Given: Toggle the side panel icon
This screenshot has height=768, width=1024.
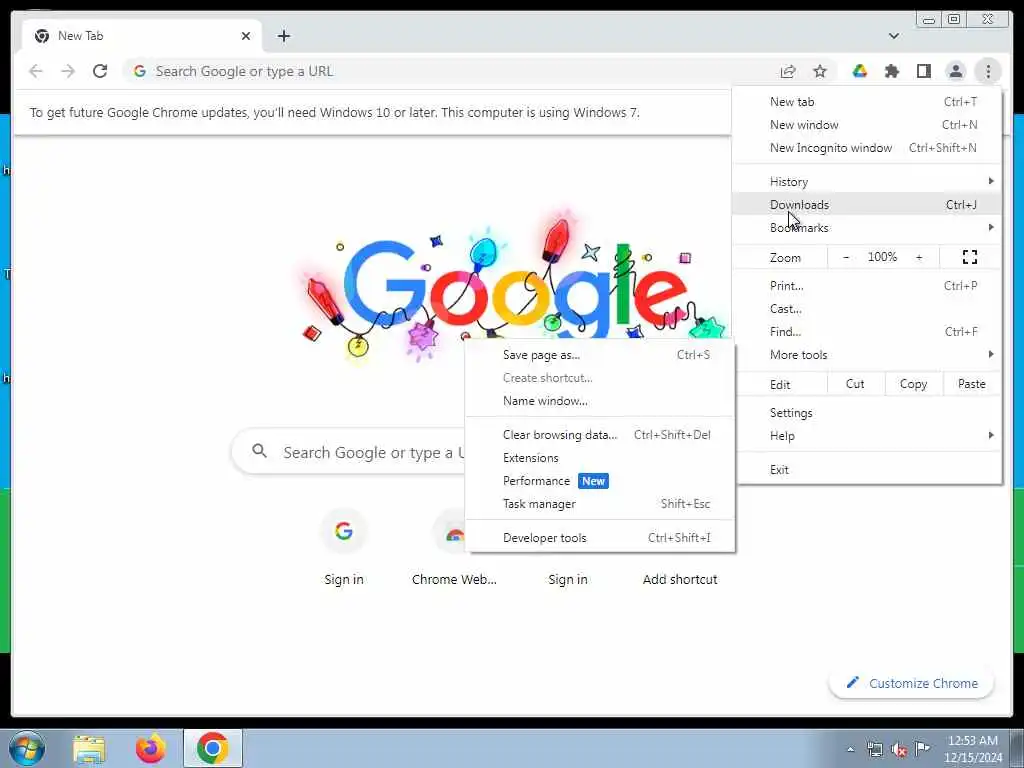Looking at the screenshot, I should click(x=923, y=71).
